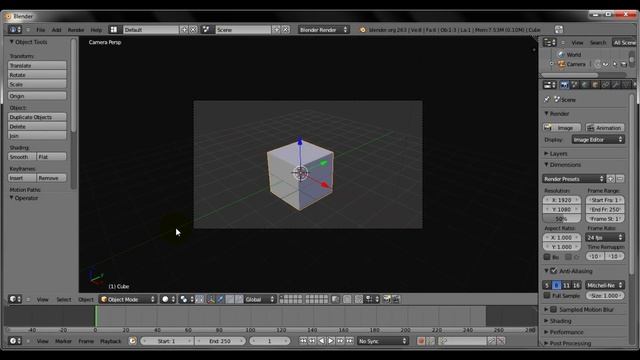The width and height of the screenshot is (640, 360).
Task: Open the snap element type selector
Action: tap(371, 299)
